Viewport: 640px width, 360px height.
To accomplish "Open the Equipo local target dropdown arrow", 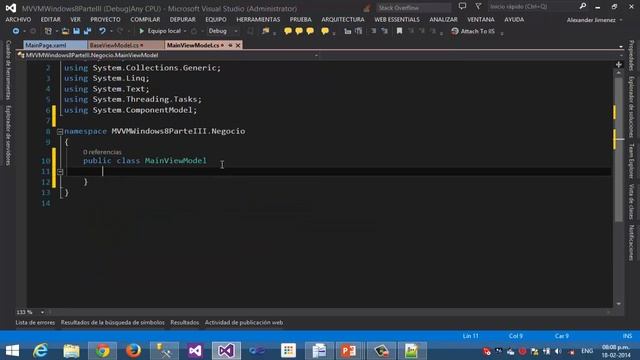I will tap(185, 31).
